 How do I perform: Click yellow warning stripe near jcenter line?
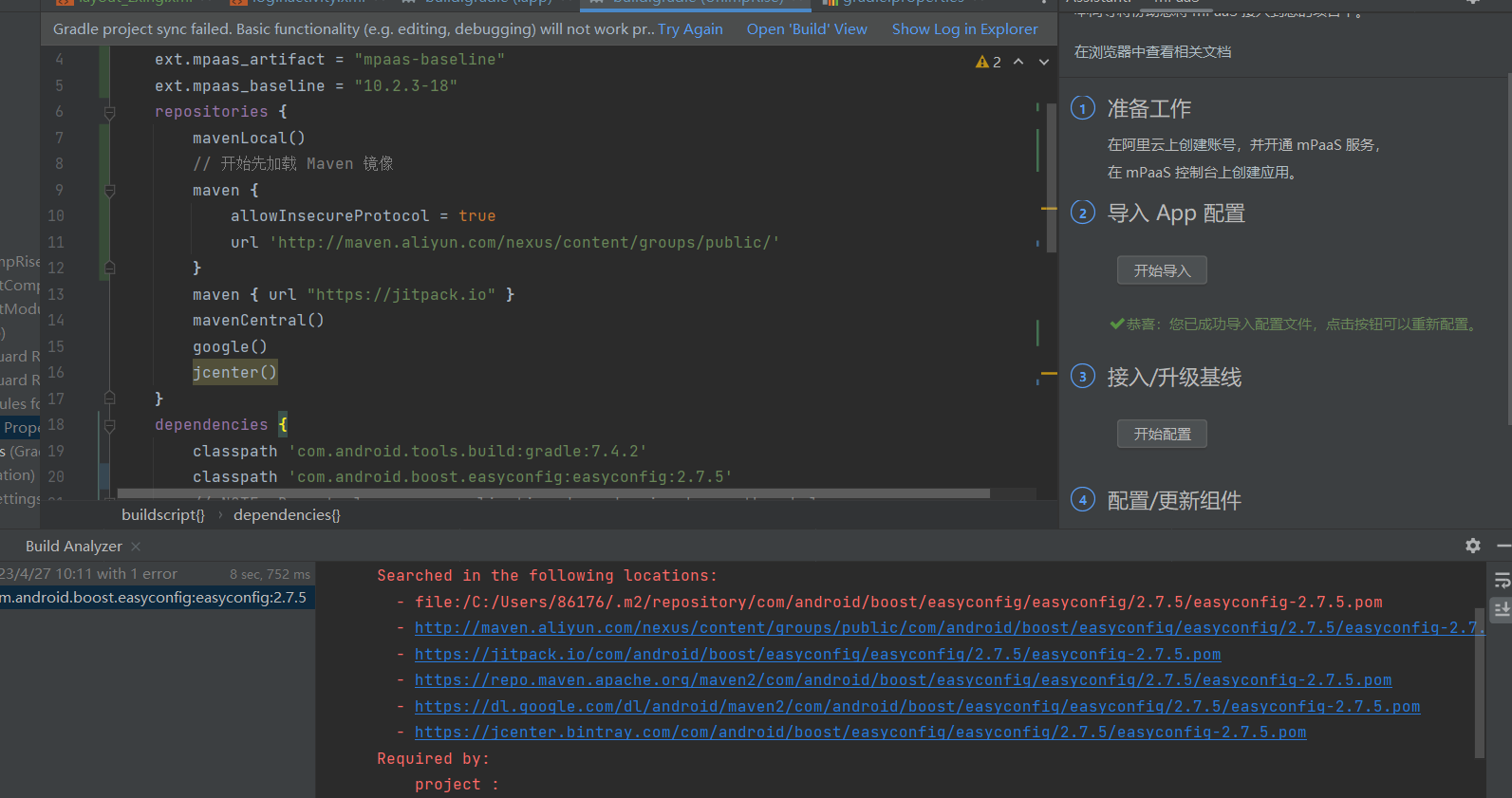(1049, 374)
